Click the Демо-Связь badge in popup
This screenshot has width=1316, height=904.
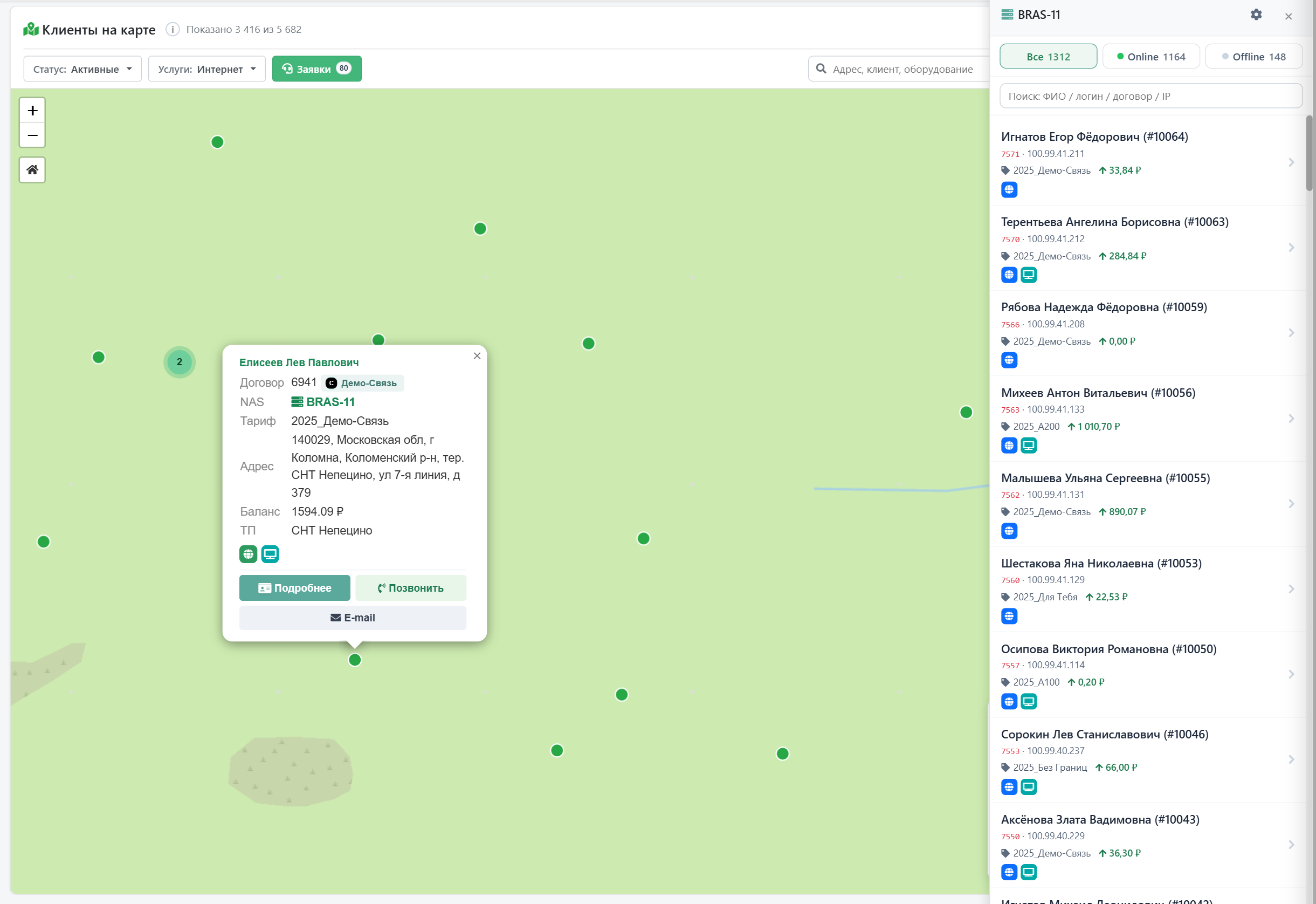click(x=362, y=383)
